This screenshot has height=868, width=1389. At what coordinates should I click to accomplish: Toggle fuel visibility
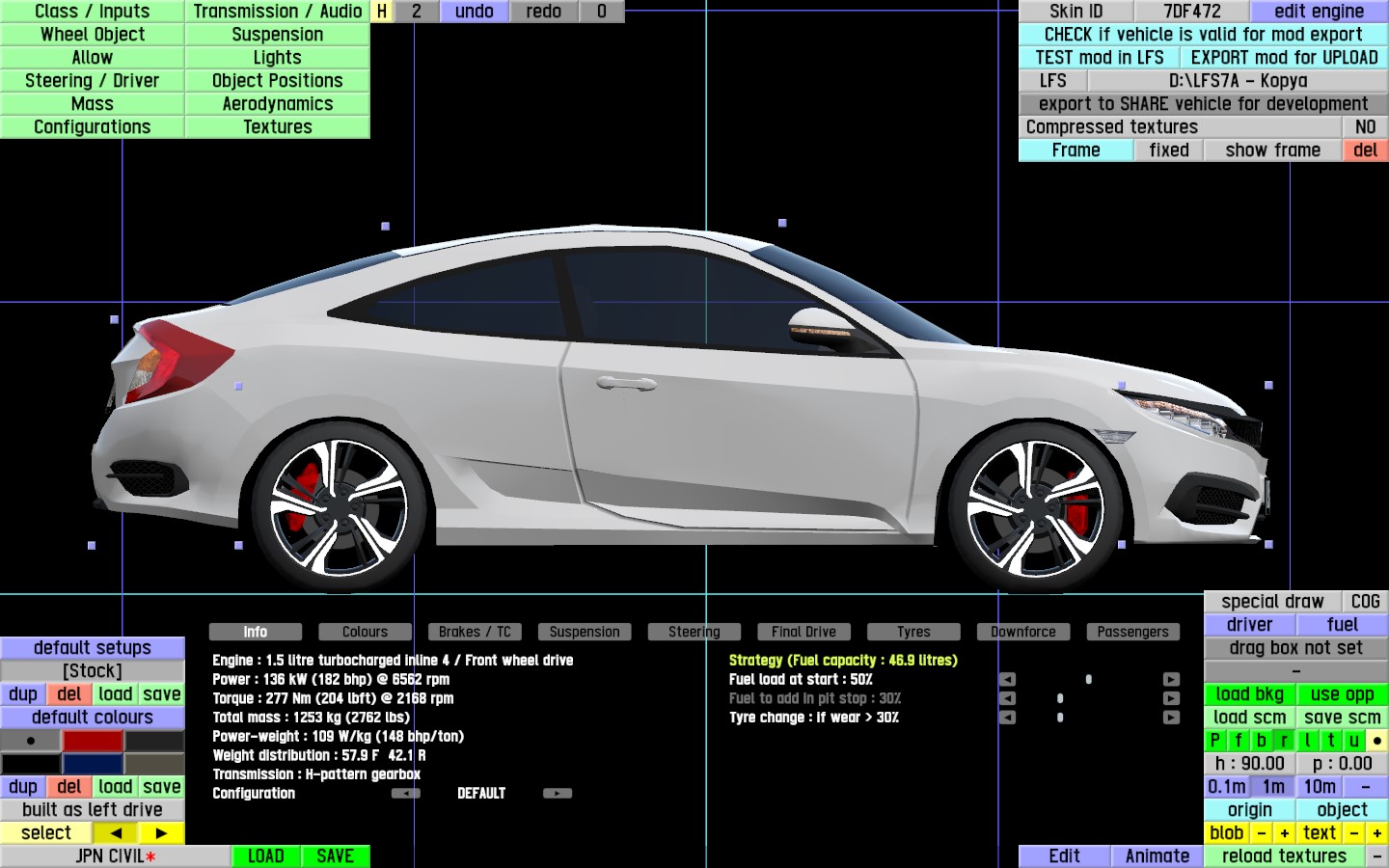[1343, 625]
